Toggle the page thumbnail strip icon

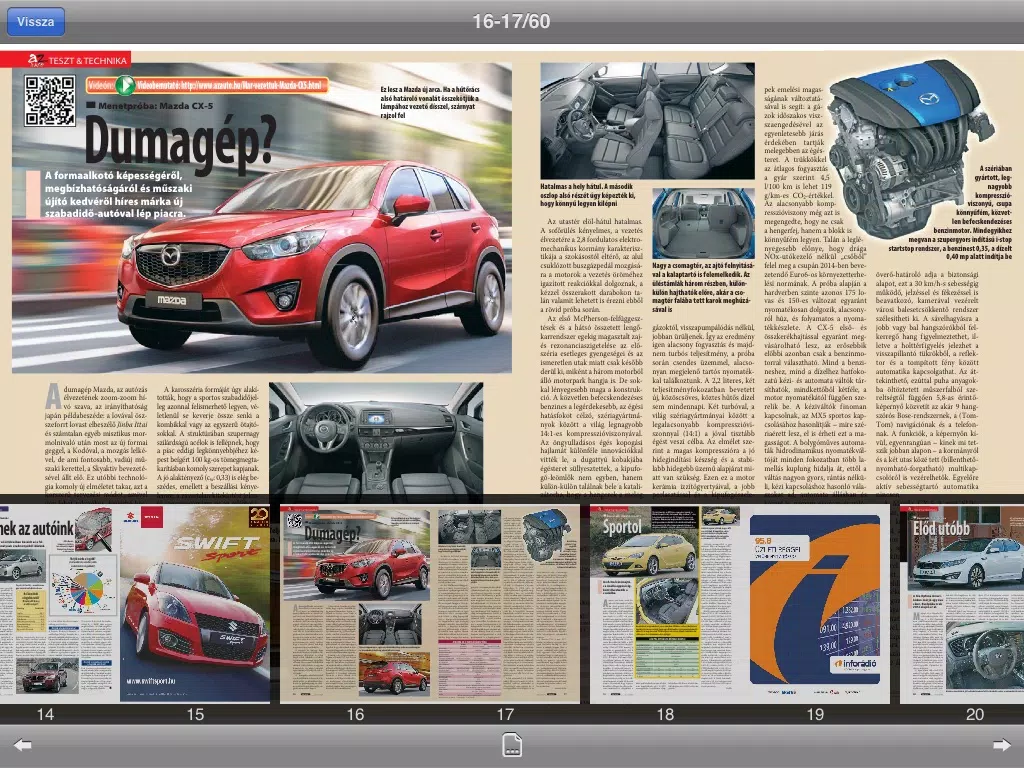(511, 745)
